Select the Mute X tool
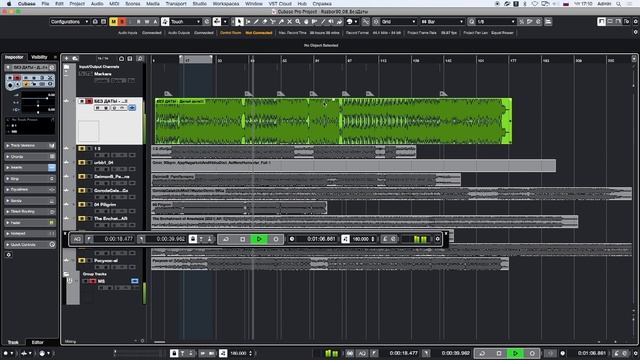 pos(289,22)
